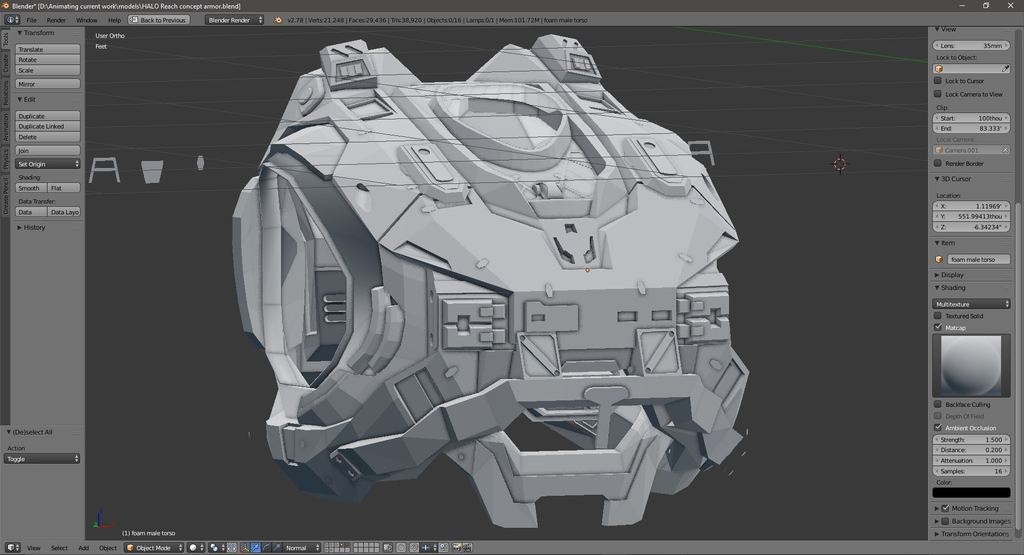
Task: Click the pivot point selector icon
Action: pyautogui.click(x=215, y=547)
